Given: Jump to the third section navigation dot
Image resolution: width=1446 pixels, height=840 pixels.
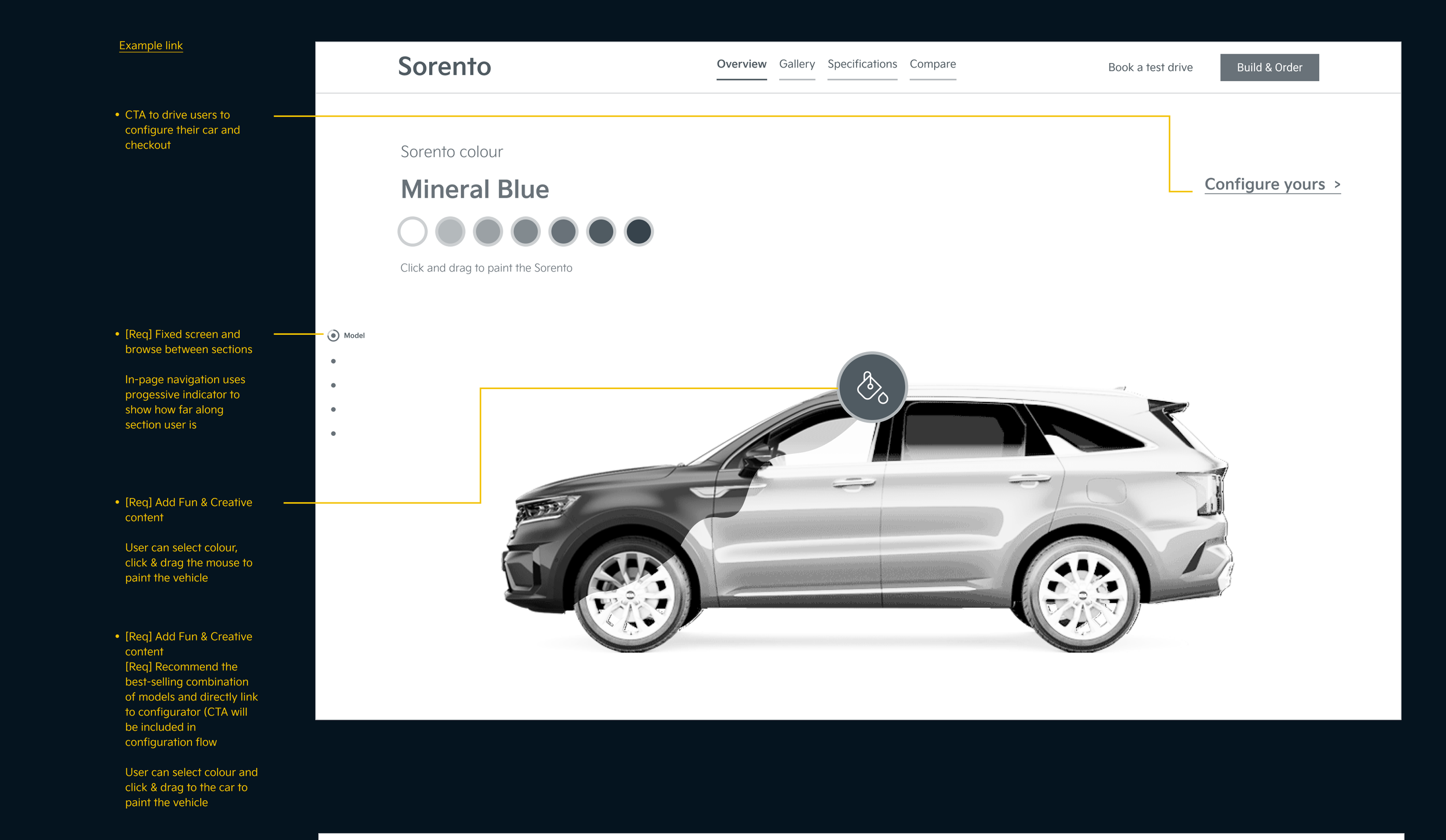Looking at the screenshot, I should click(333, 385).
